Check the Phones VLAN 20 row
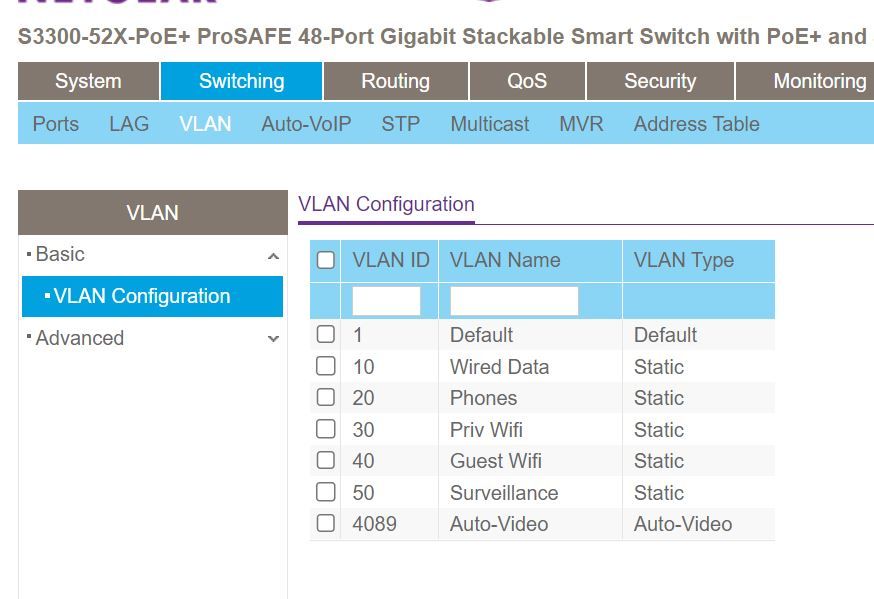Viewport: 874px width, 599px height. tap(325, 397)
